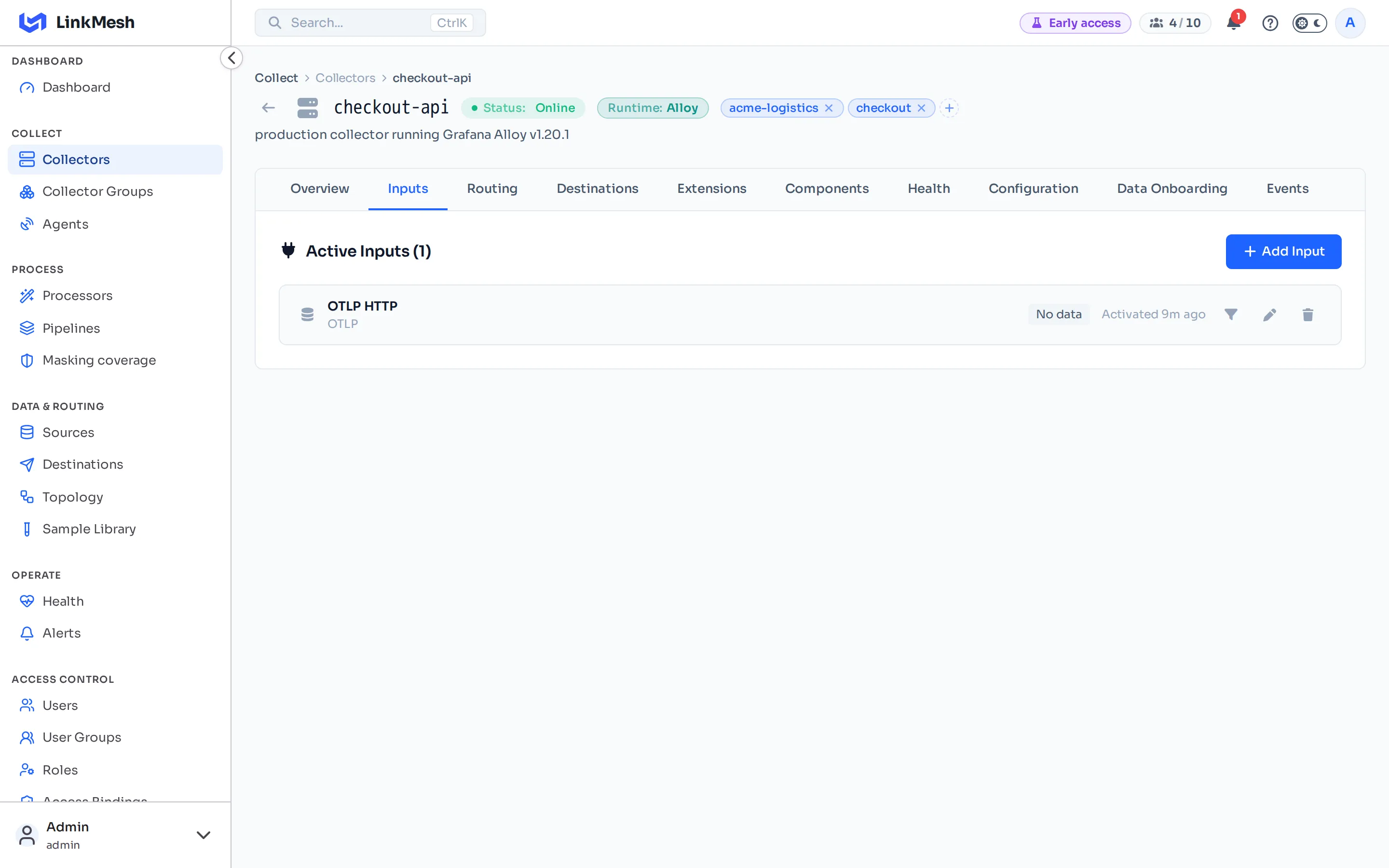Open notifications bell
This screenshot has width=1389, height=868.
tap(1233, 23)
